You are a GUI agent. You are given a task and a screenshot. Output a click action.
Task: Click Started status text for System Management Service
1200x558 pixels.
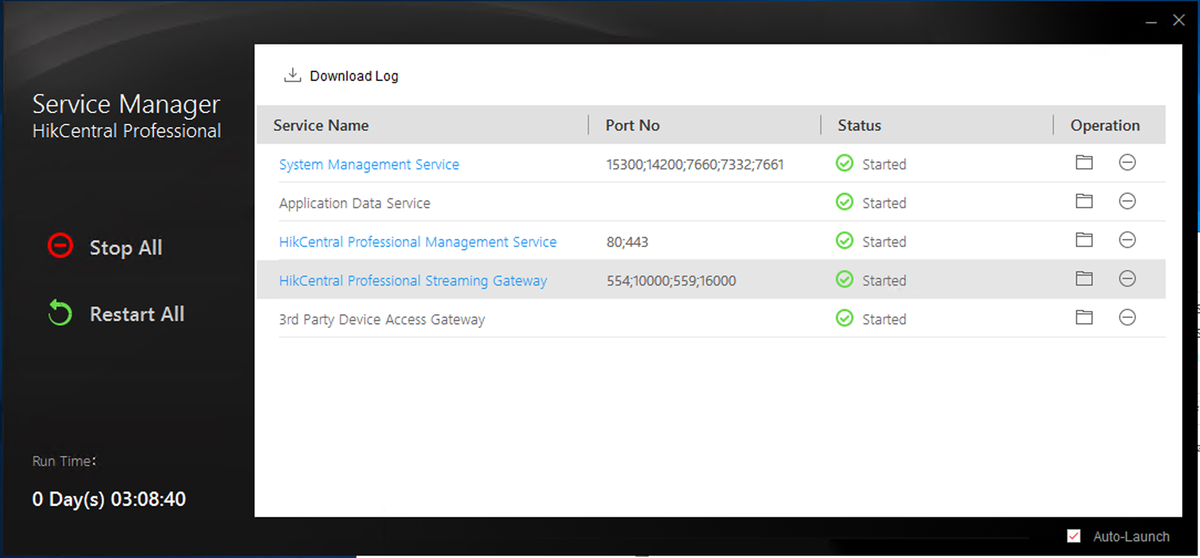pos(884,164)
